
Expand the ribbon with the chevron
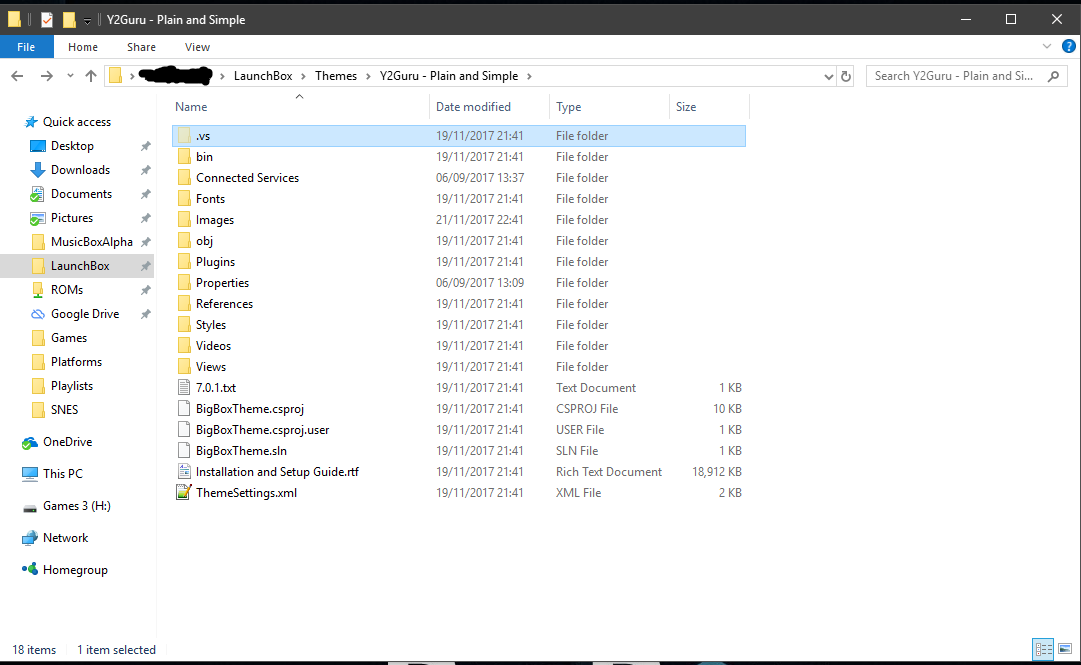point(1047,46)
